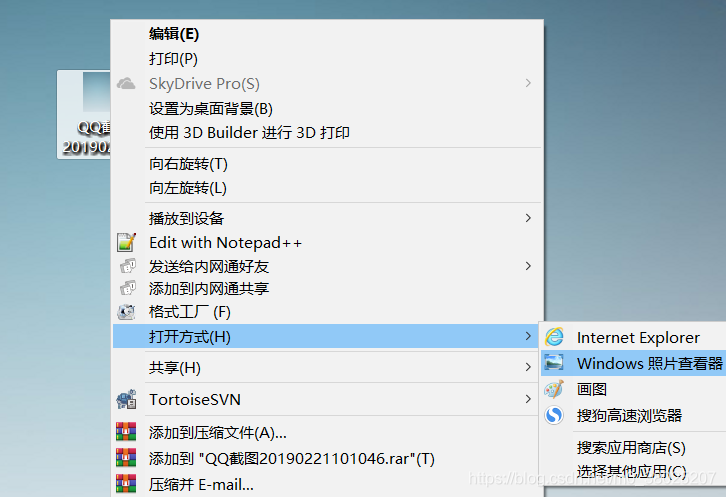Select SkyDrive Pro(S) menu entry
Viewport: 726px width, 497px height.
coord(327,84)
